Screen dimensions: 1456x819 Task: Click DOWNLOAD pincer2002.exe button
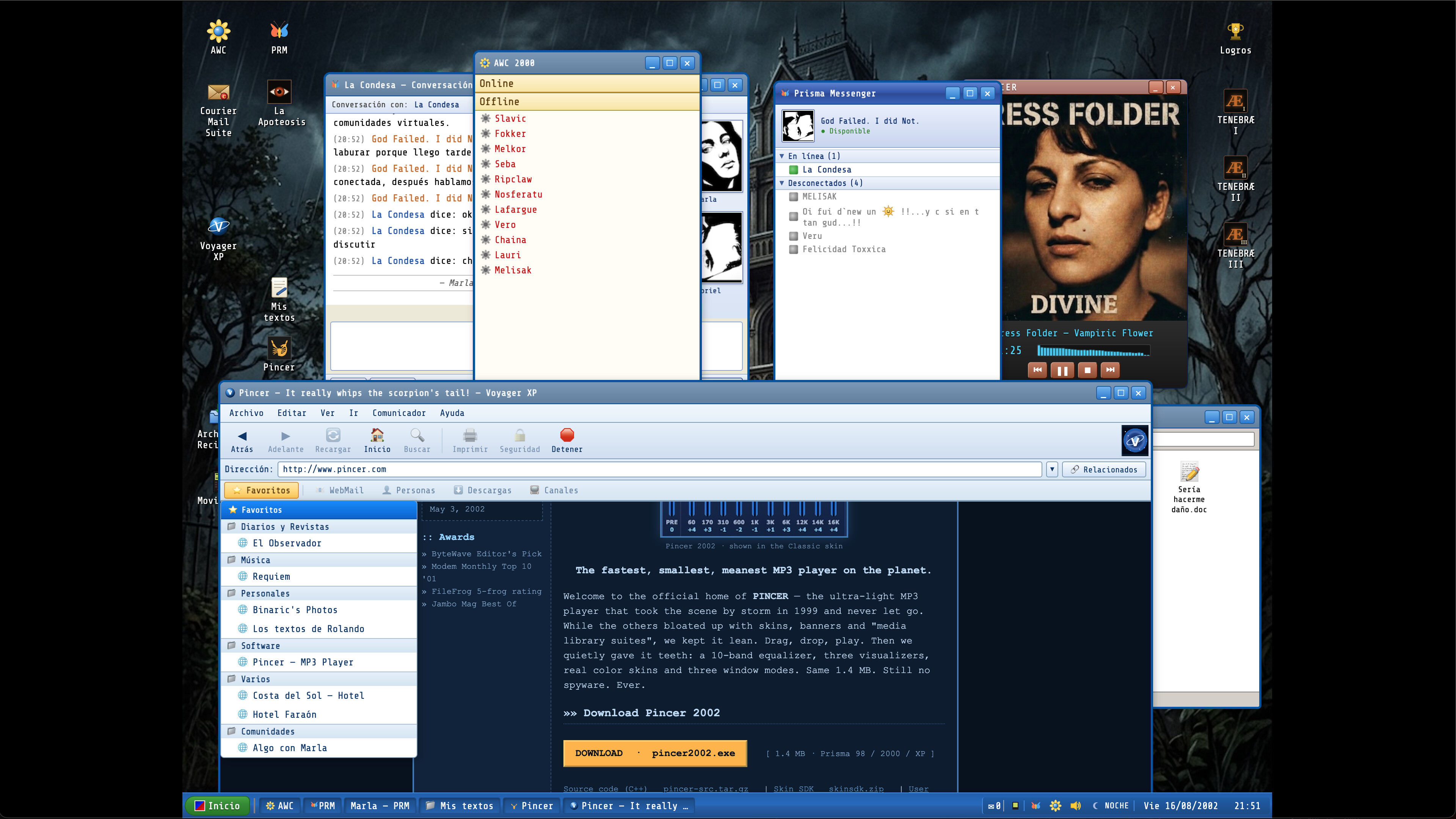pyautogui.click(x=655, y=753)
